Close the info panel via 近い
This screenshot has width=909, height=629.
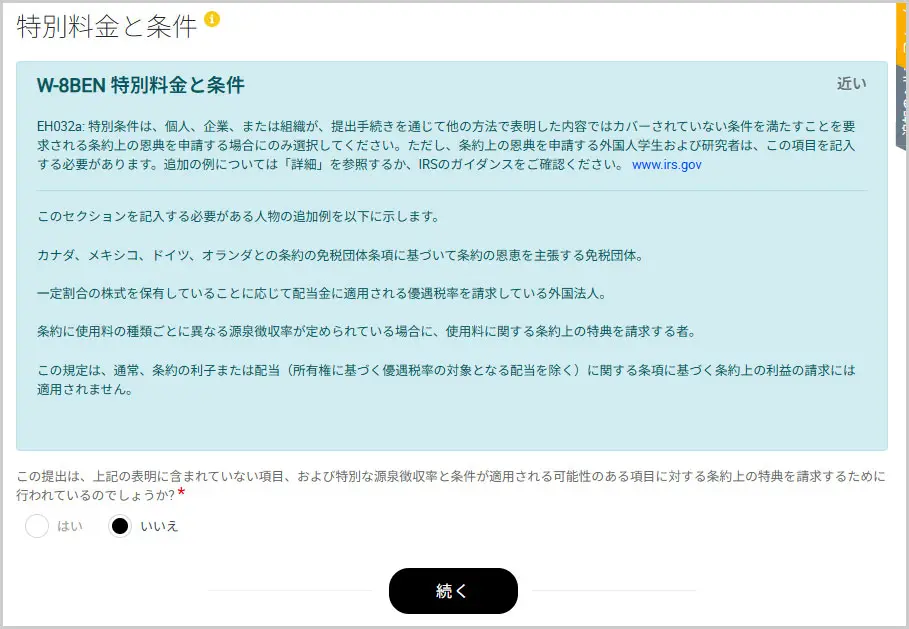pos(851,84)
